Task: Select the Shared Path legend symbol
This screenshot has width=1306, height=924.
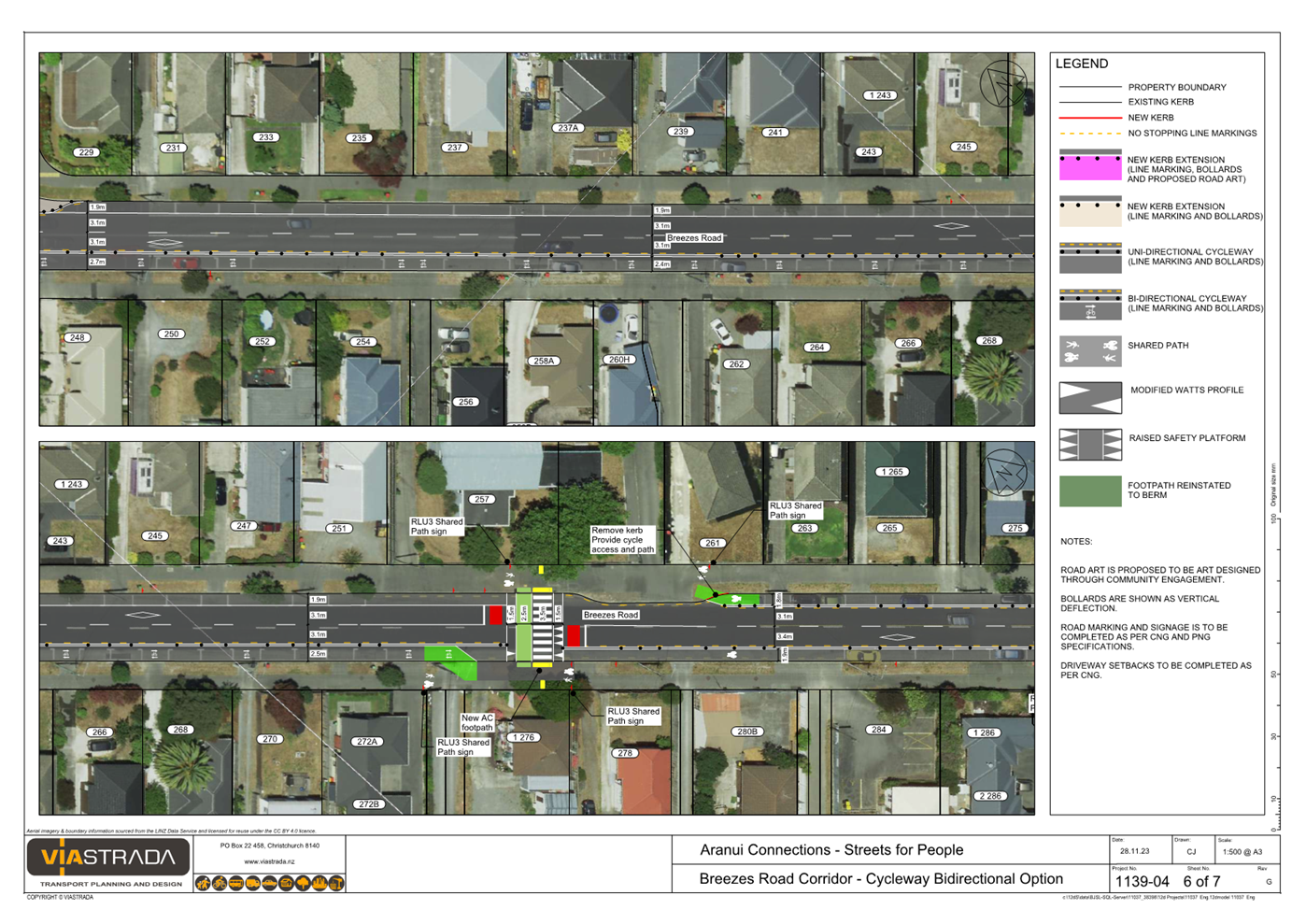Action: [x=1089, y=351]
